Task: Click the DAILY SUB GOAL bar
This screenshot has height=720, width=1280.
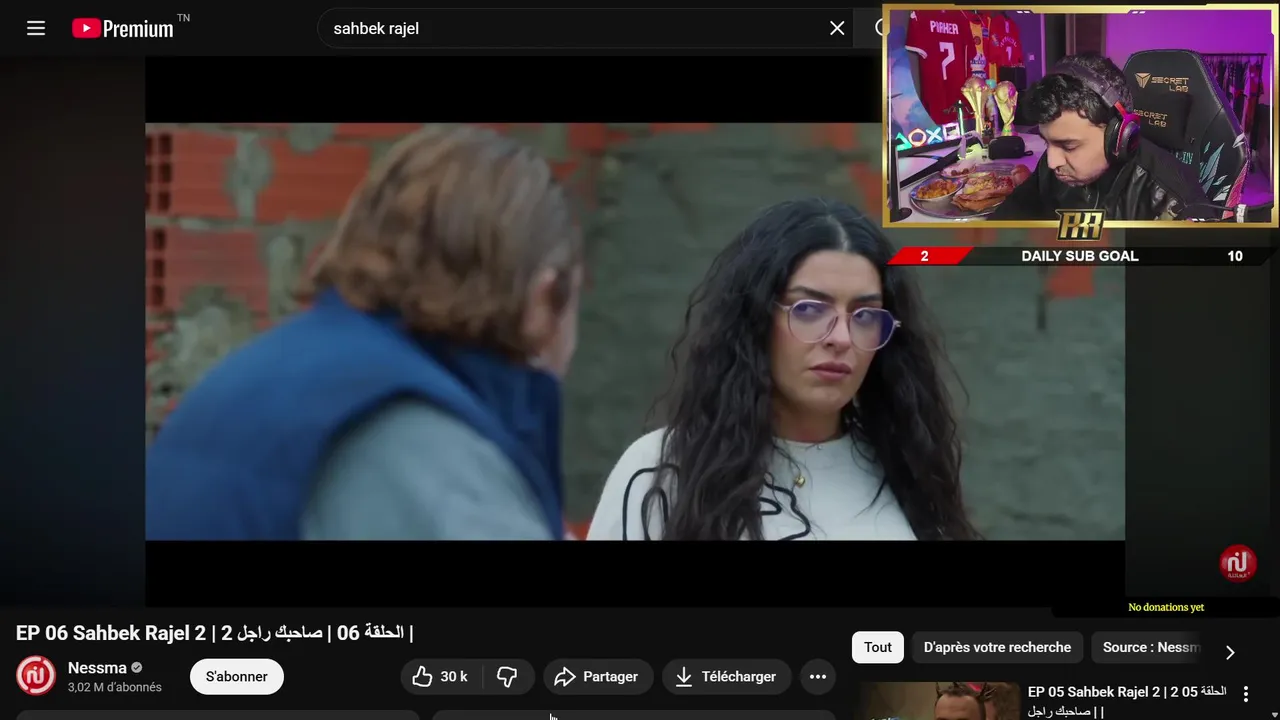Action: [1080, 256]
